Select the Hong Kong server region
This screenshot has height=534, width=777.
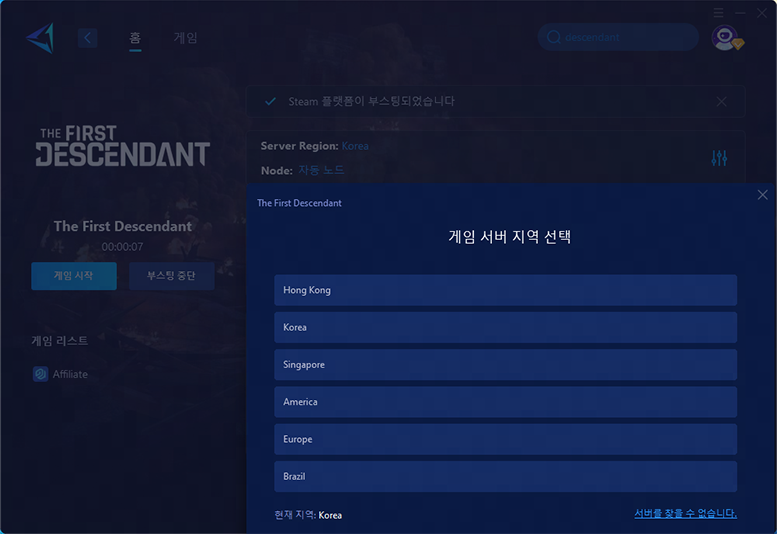(x=505, y=290)
